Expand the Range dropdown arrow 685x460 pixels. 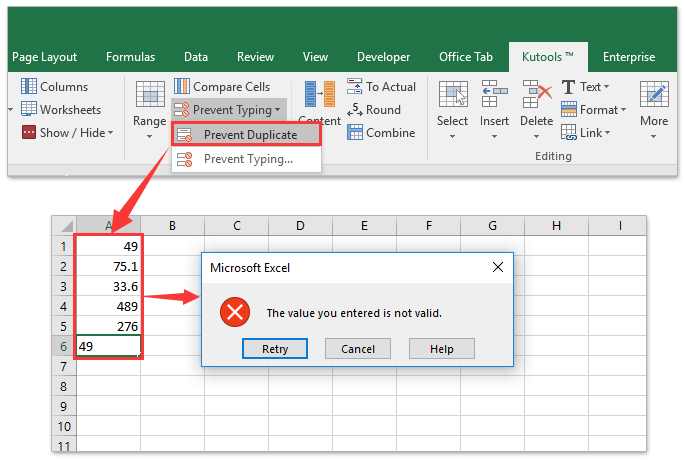coord(149,137)
